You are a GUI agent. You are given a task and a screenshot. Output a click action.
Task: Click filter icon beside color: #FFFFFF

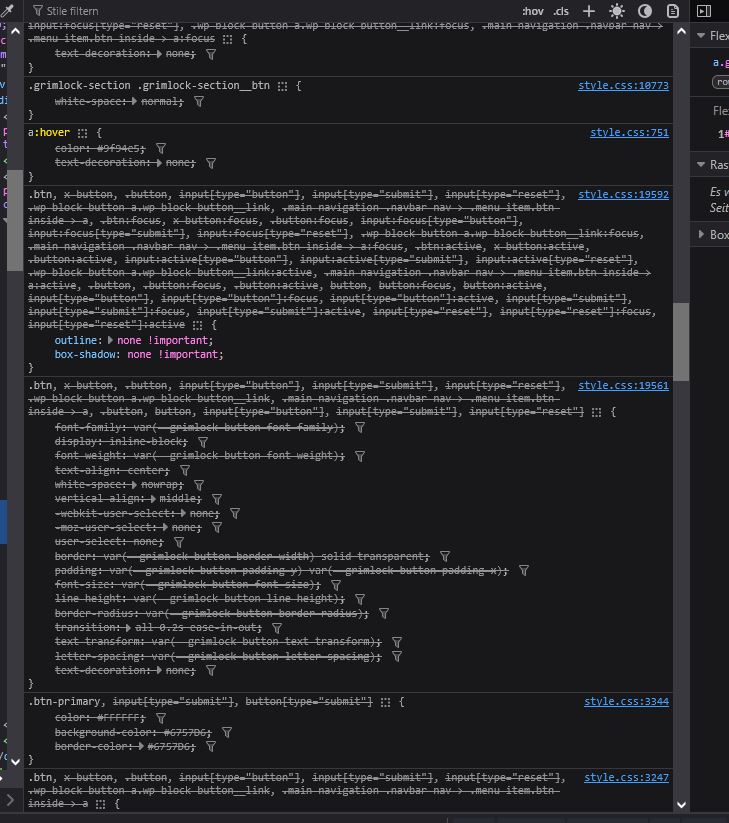[x=161, y=718]
